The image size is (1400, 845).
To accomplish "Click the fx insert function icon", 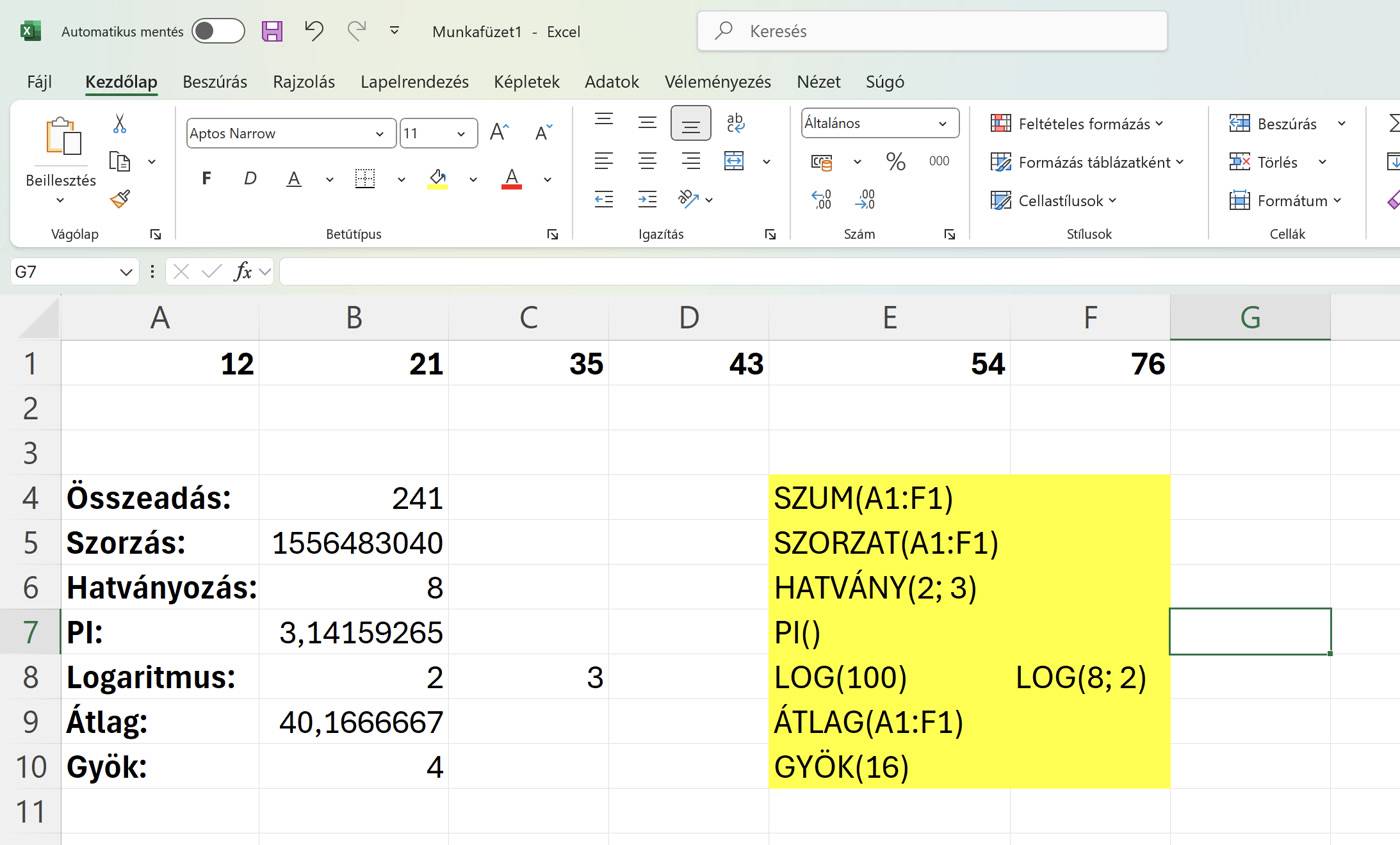I will click(242, 272).
